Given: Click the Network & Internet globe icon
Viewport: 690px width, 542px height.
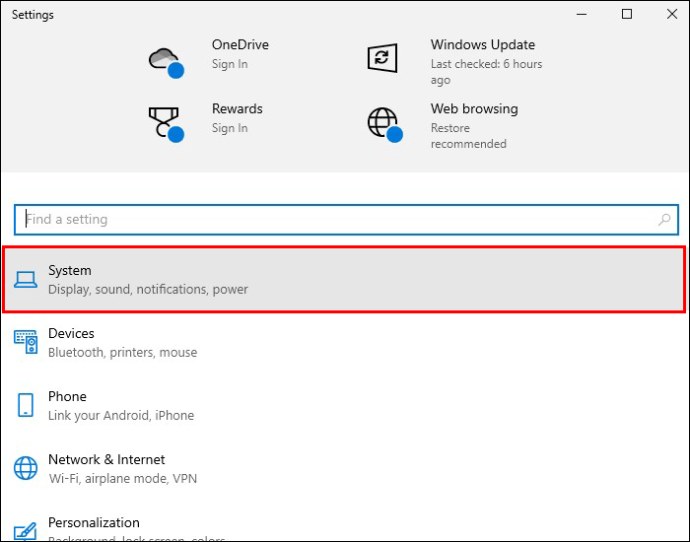Looking at the screenshot, I should pyautogui.click(x=26, y=468).
